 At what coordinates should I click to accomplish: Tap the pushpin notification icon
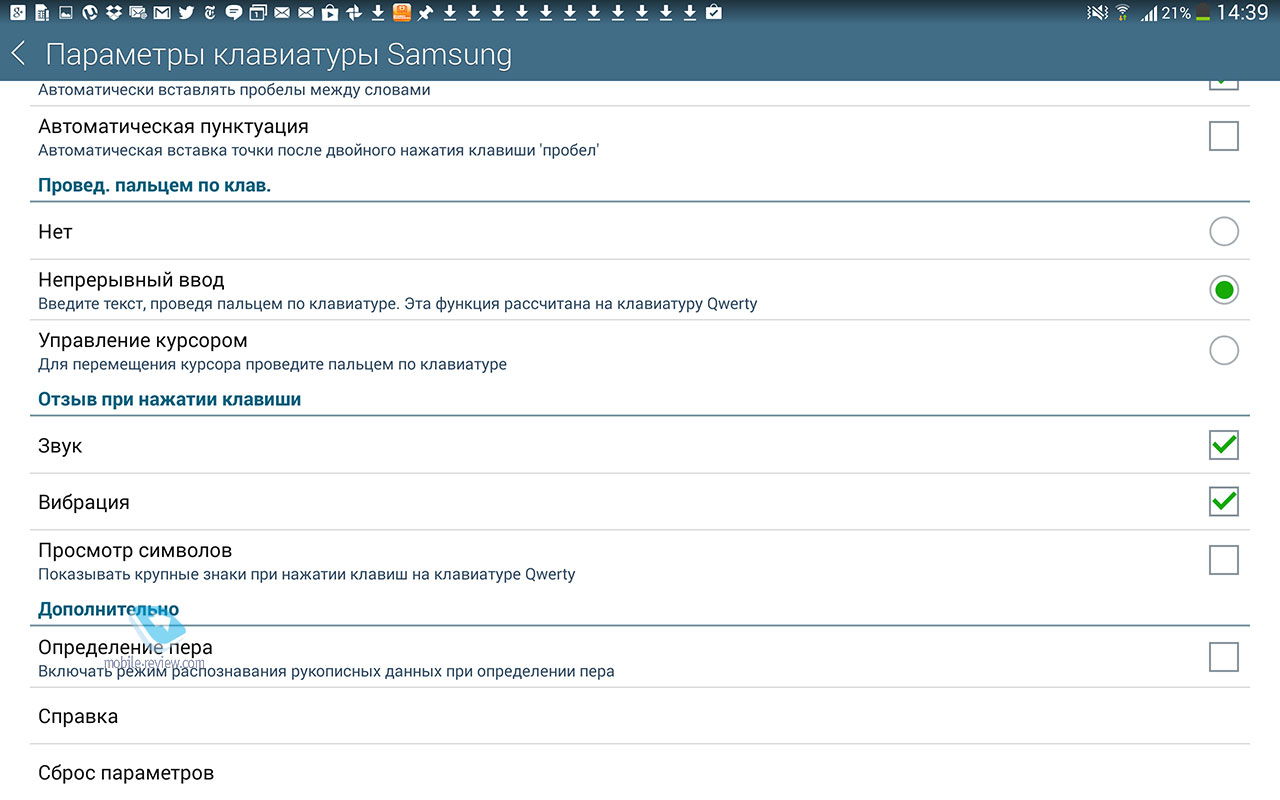425,13
